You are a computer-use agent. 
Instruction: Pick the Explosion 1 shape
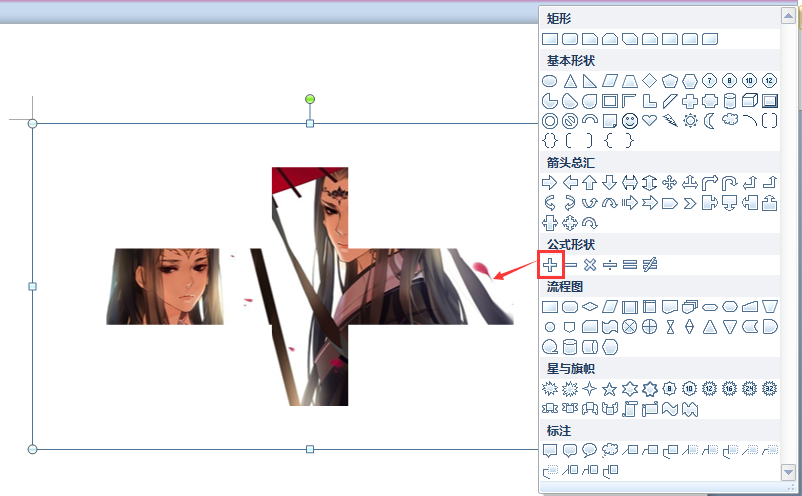tap(550, 389)
